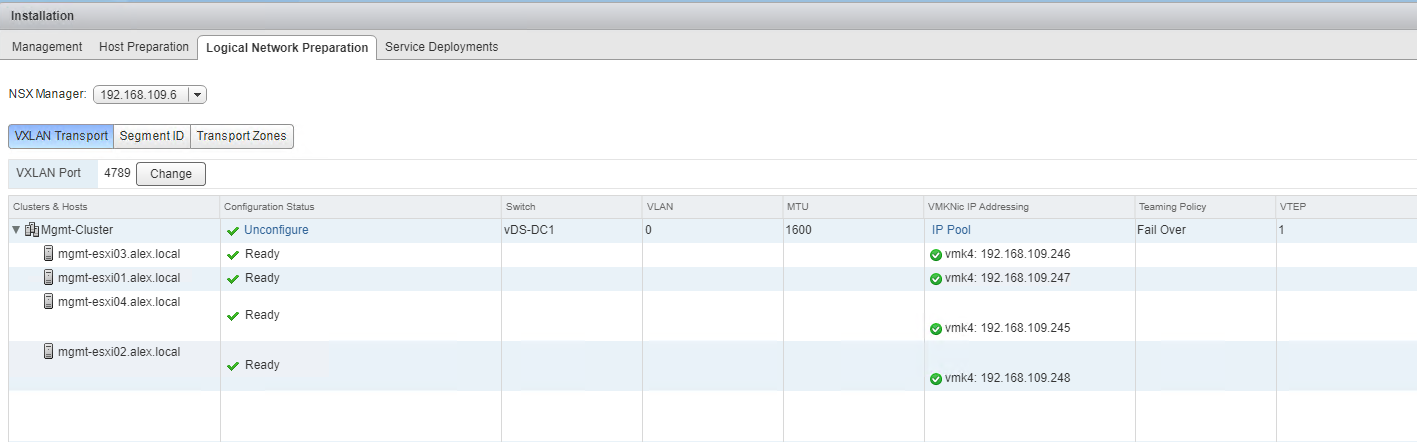
Task: Click host icon beside mgmt-esxi02.alex.local
Action: [49, 352]
